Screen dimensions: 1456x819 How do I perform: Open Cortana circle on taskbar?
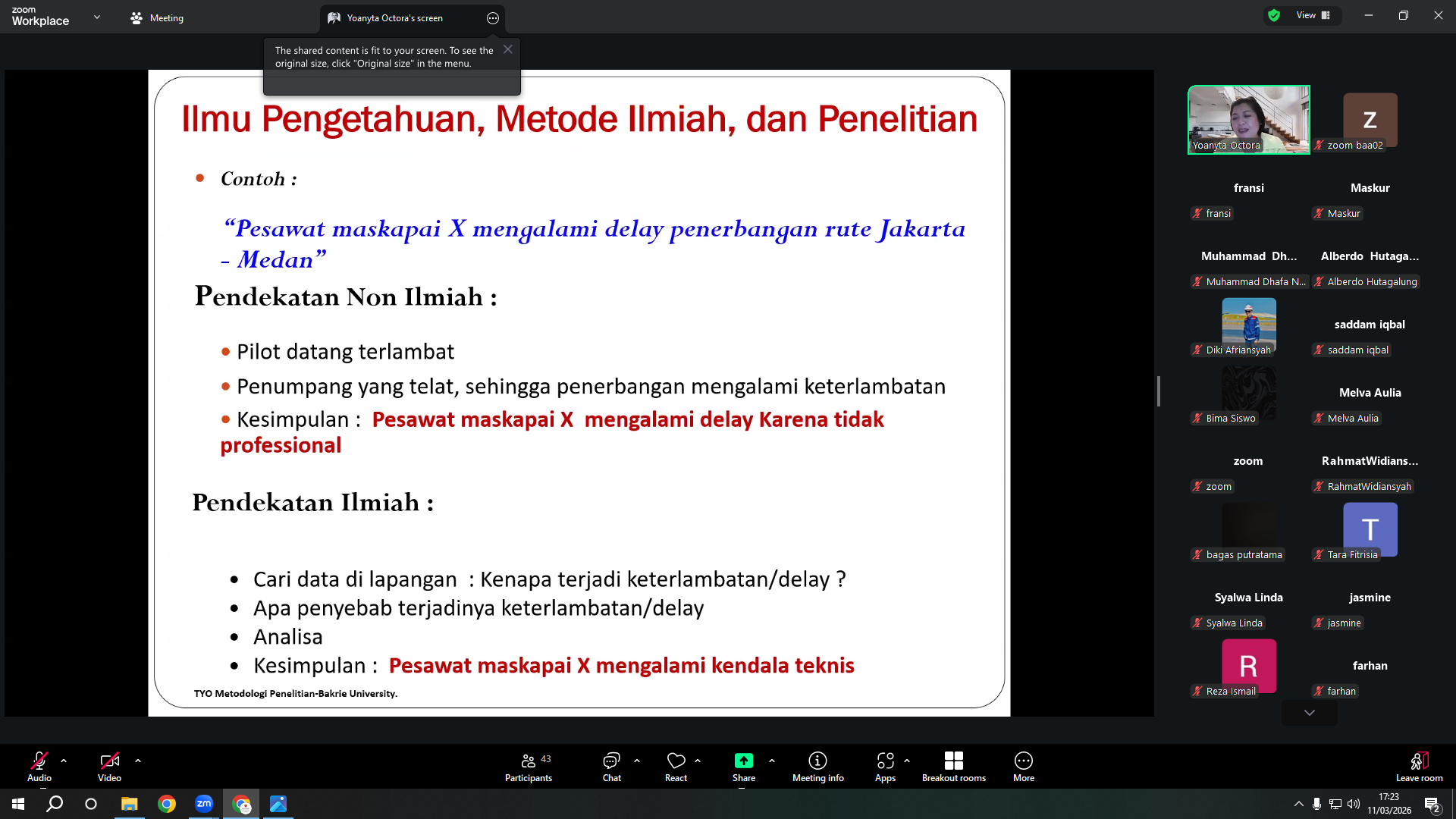point(91,804)
